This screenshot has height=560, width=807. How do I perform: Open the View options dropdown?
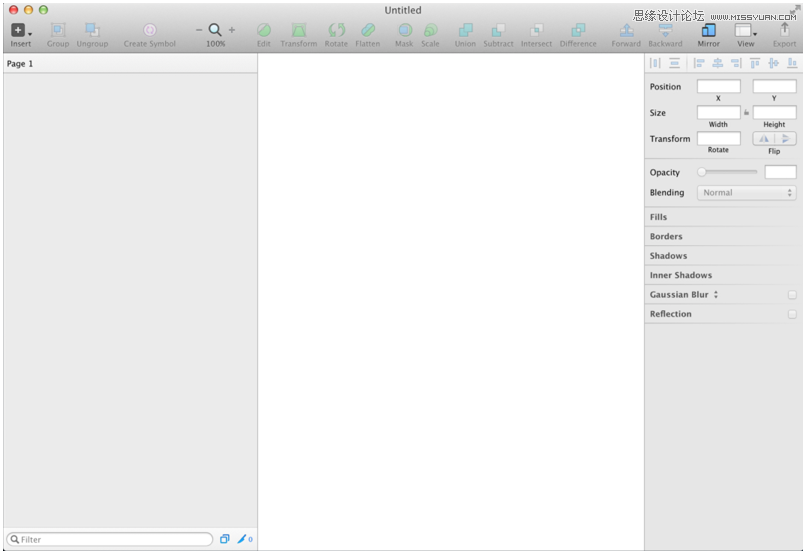746,30
